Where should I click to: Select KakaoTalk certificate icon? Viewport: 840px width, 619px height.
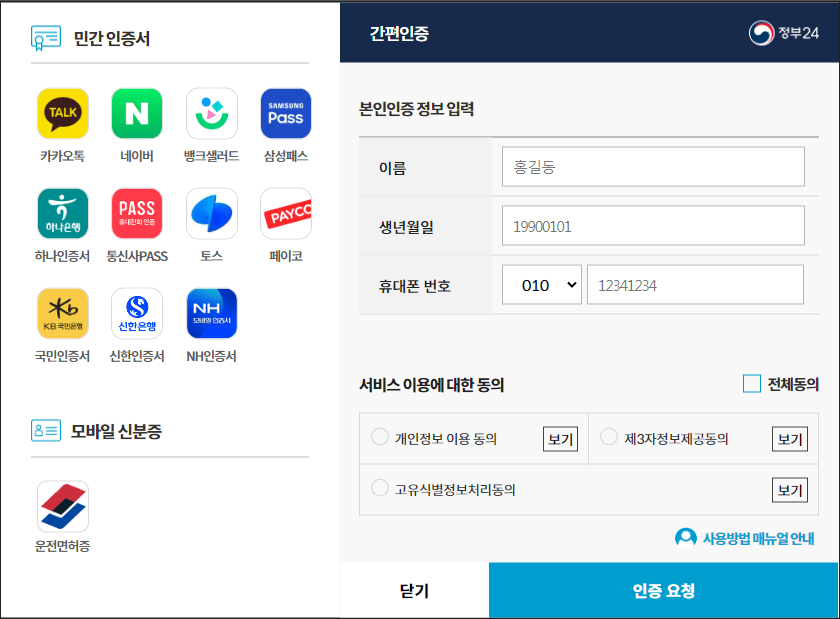(63, 114)
